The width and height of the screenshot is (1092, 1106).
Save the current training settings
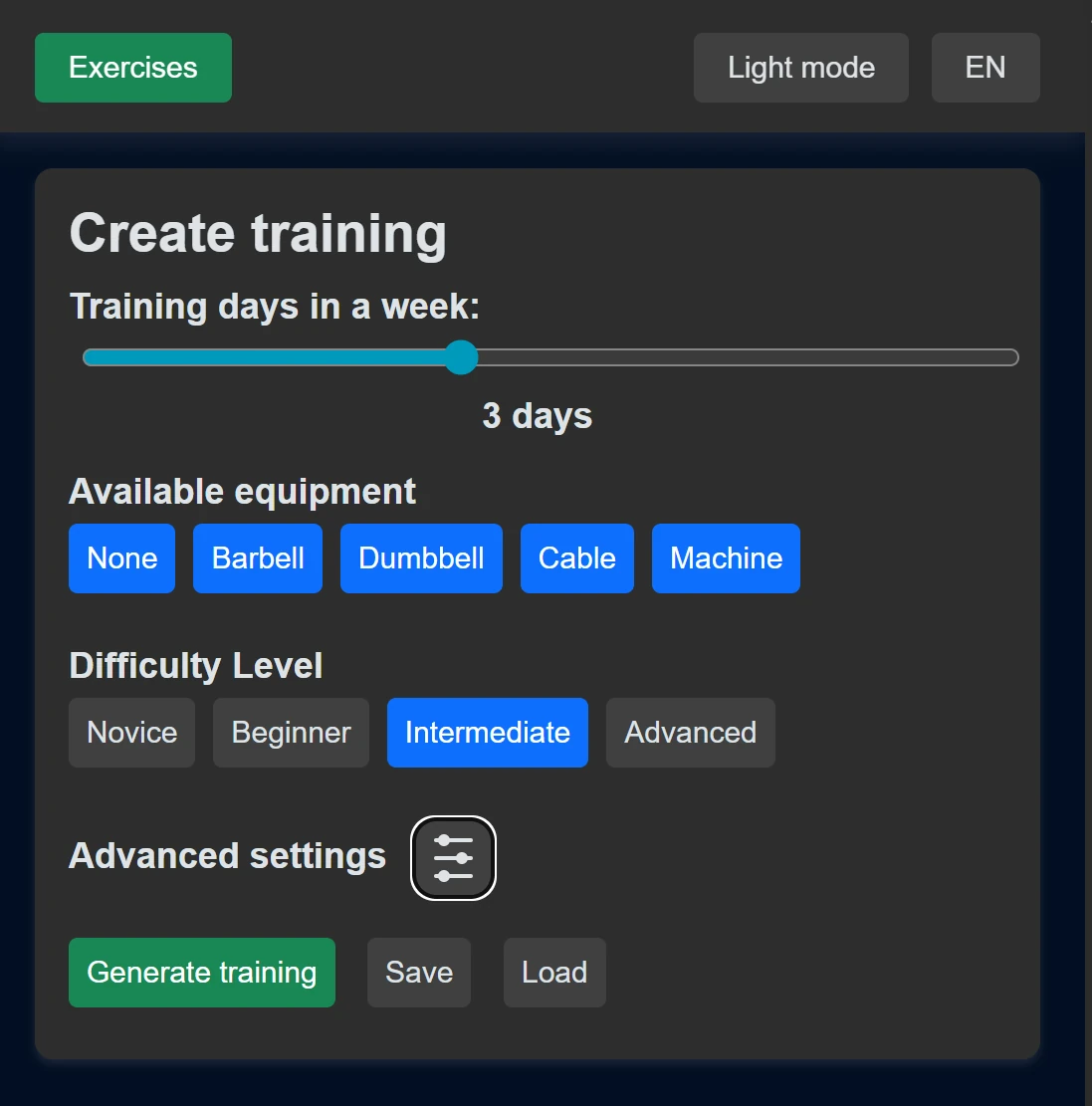418,973
